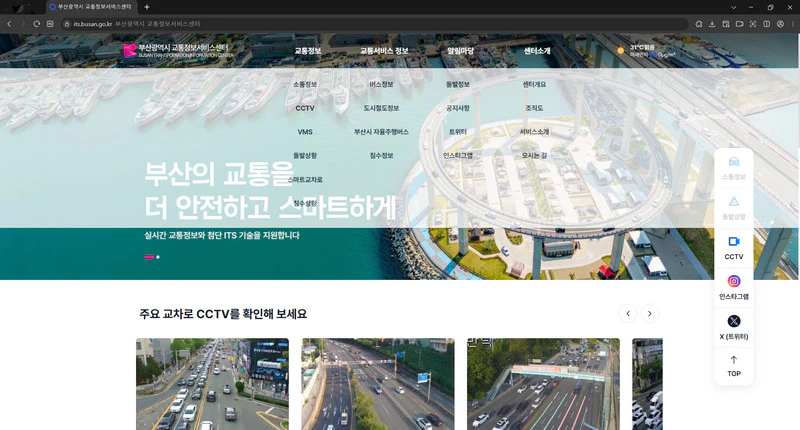Open 버스정보 submenu item
Image resolution: width=800 pixels, height=430 pixels.
(x=382, y=85)
